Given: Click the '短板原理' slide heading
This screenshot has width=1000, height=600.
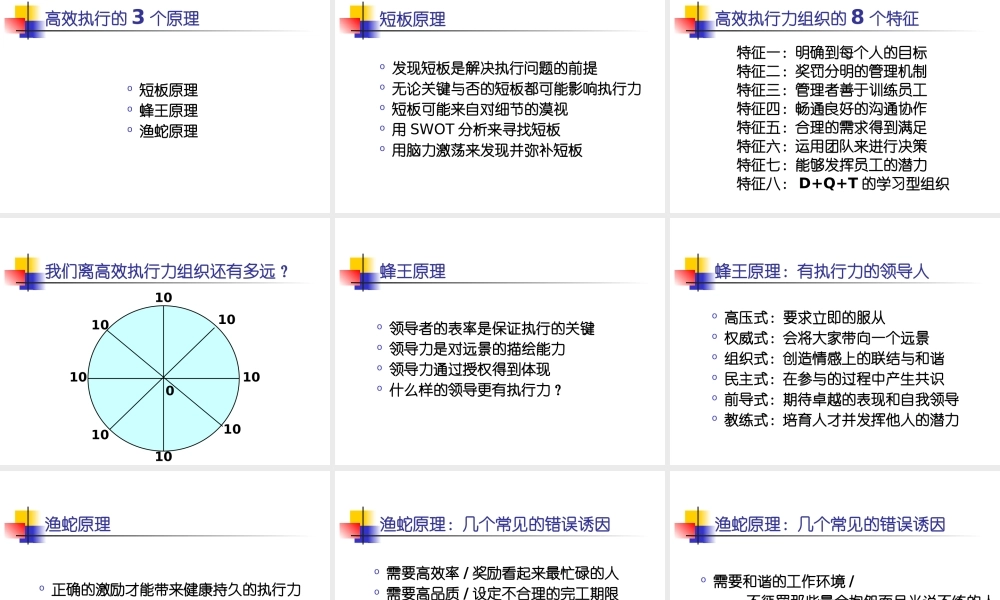Looking at the screenshot, I should pyautogui.click(x=413, y=19).
